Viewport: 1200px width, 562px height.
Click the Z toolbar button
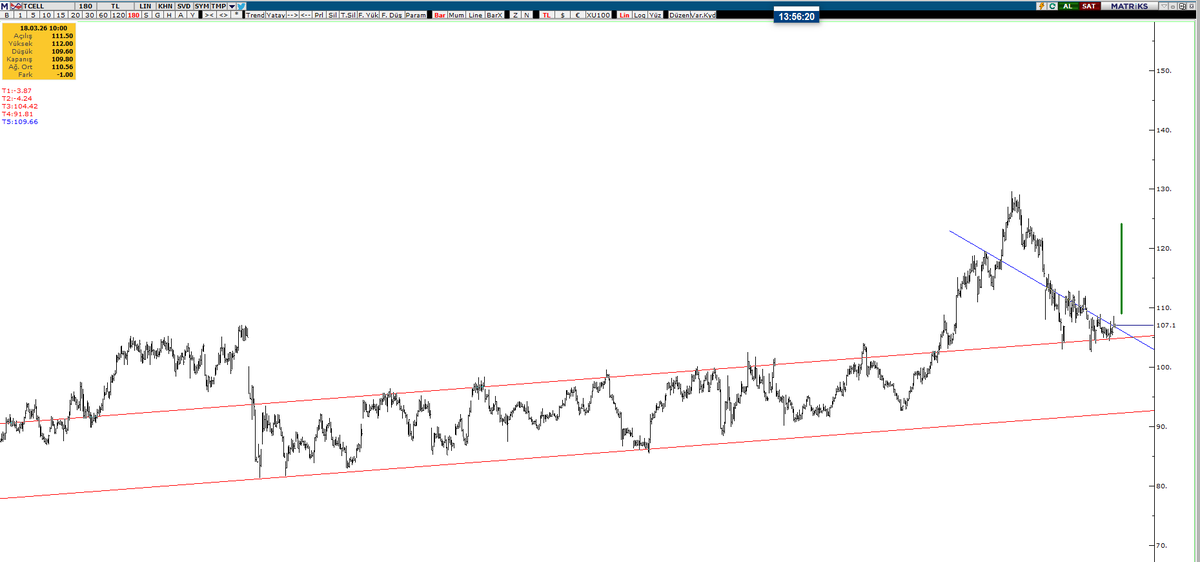pyautogui.click(x=515, y=16)
